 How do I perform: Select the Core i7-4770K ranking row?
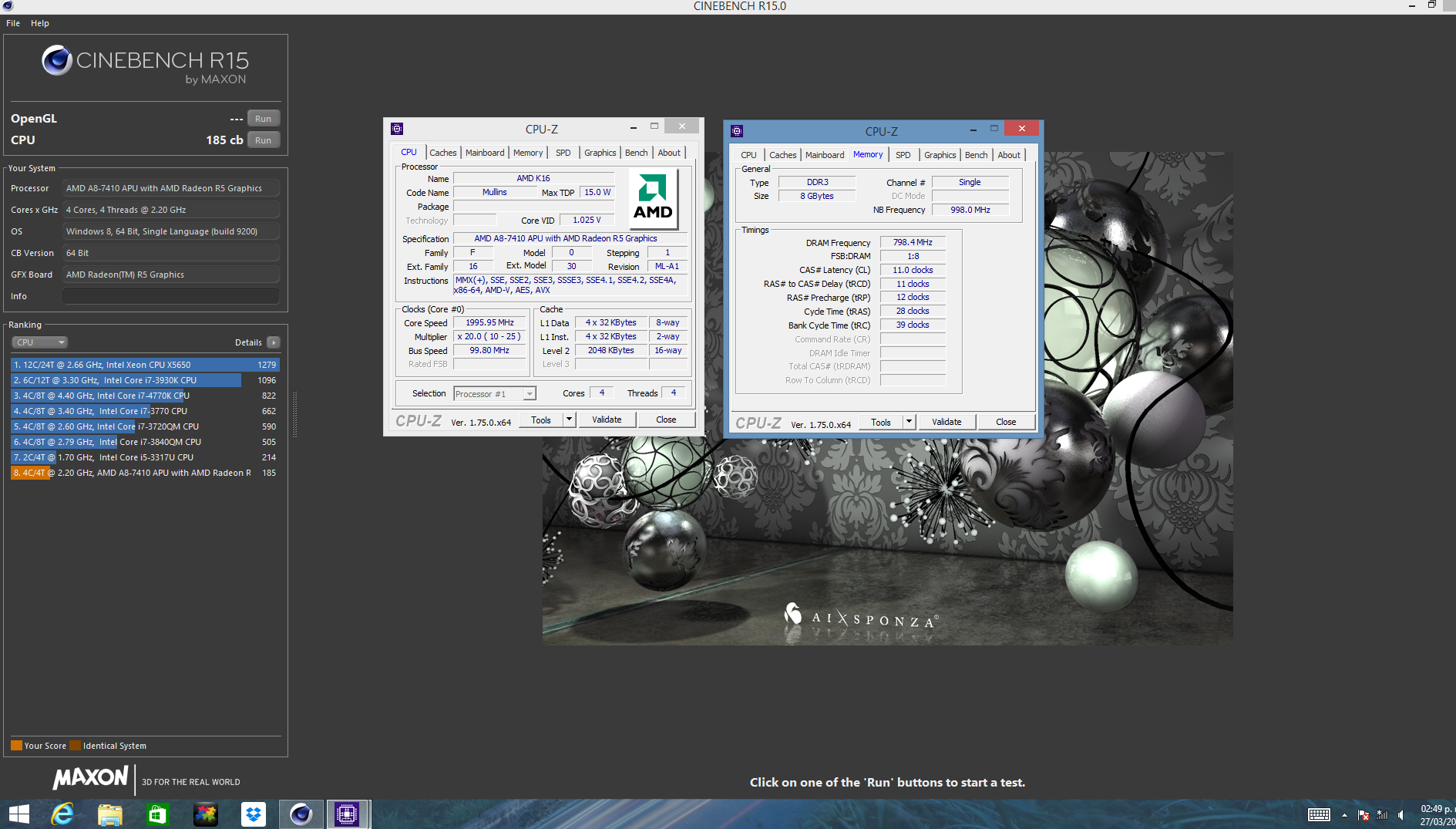click(145, 396)
